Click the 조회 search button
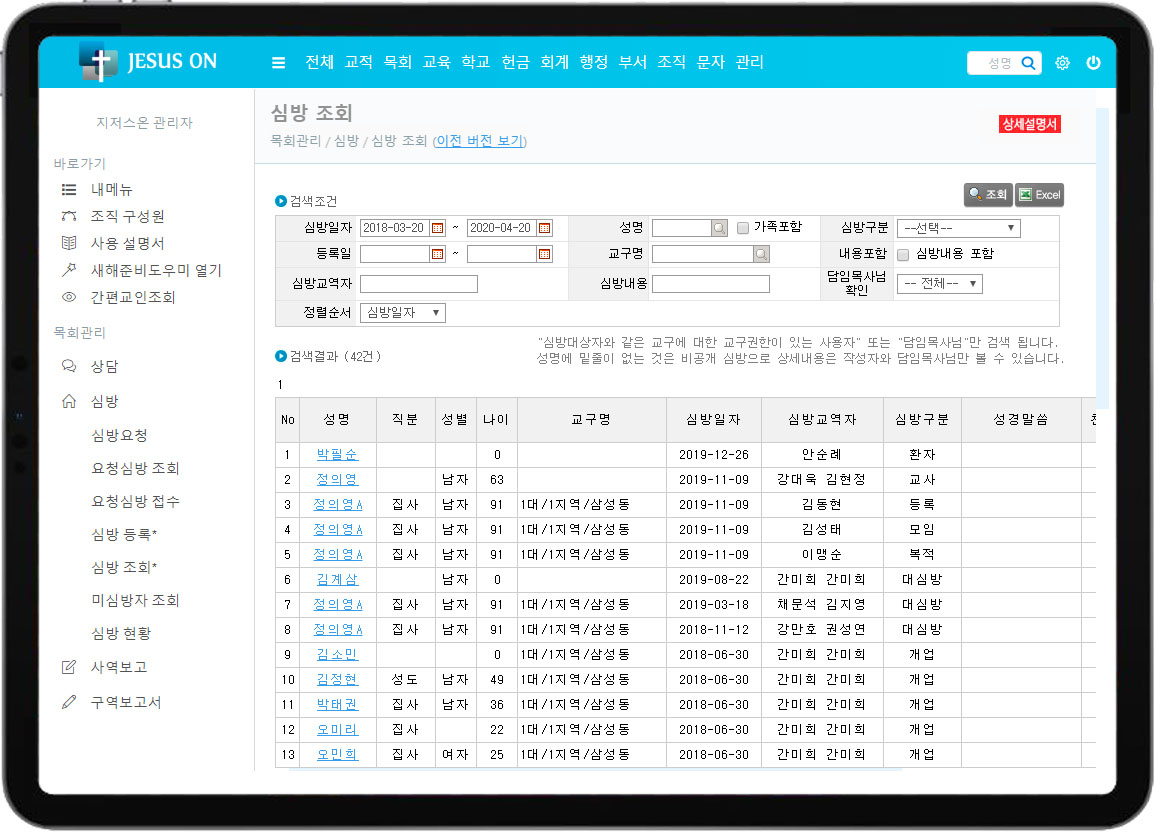Viewport: 1155px width, 832px height. 987,195
